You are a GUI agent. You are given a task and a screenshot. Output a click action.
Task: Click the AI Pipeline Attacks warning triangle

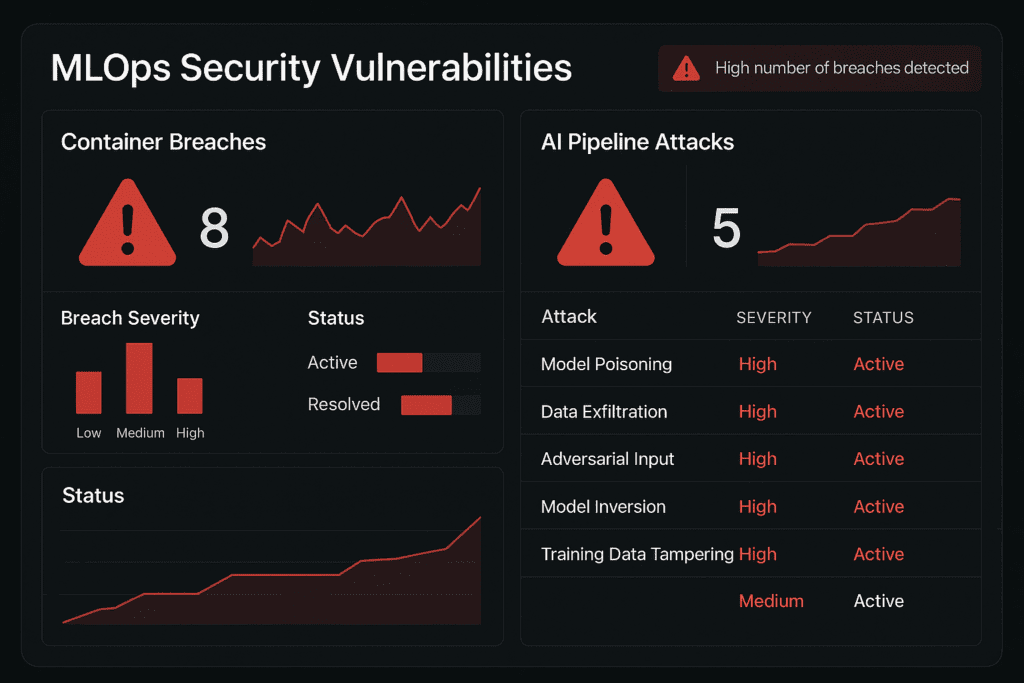606,226
